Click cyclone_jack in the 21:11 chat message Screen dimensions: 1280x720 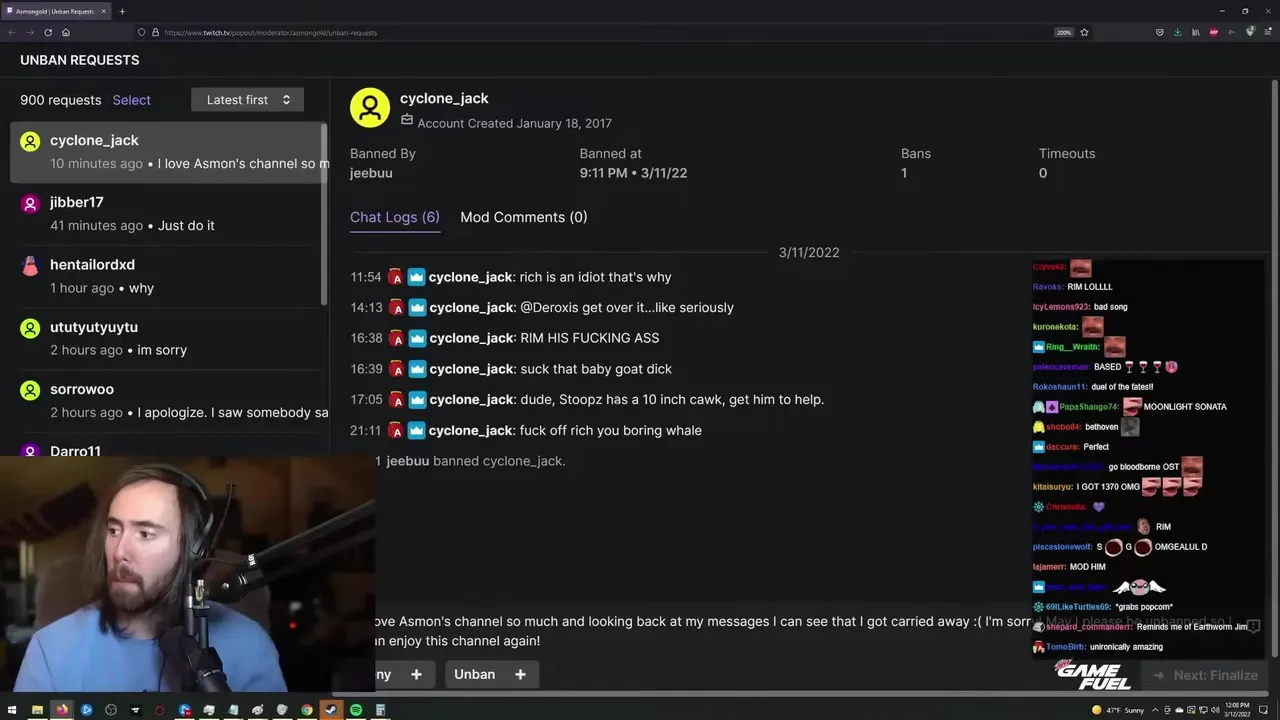(x=471, y=431)
